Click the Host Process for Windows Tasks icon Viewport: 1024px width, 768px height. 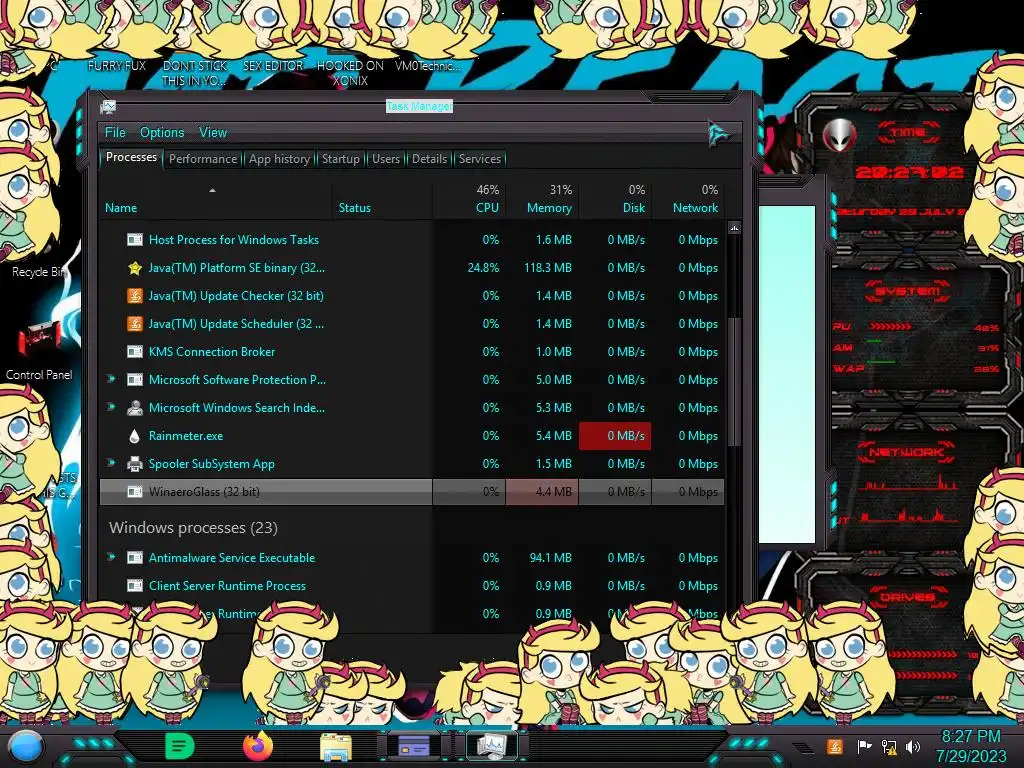click(x=135, y=240)
